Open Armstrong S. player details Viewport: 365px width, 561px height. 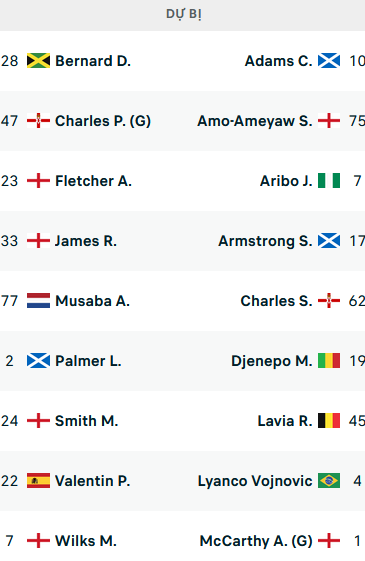(265, 241)
